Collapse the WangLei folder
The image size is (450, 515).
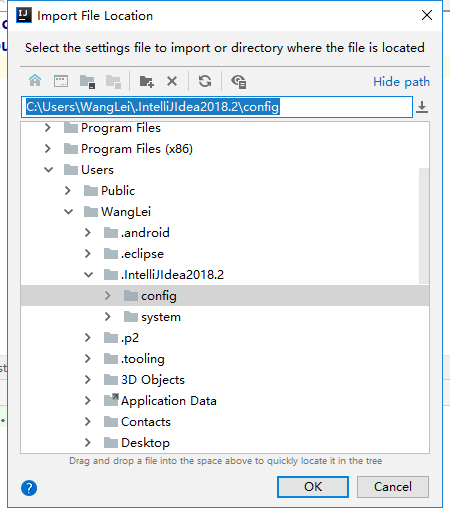pos(69,212)
